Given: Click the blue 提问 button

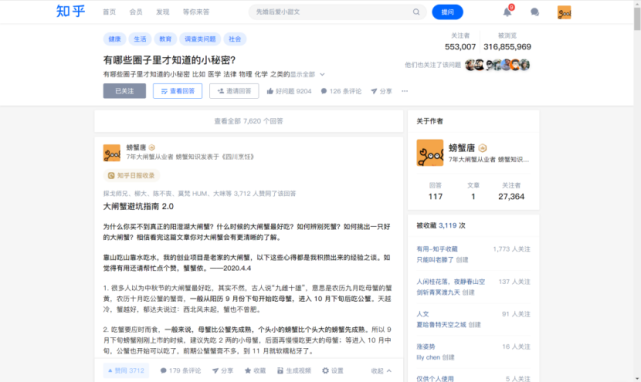Looking at the screenshot, I should point(447,12).
